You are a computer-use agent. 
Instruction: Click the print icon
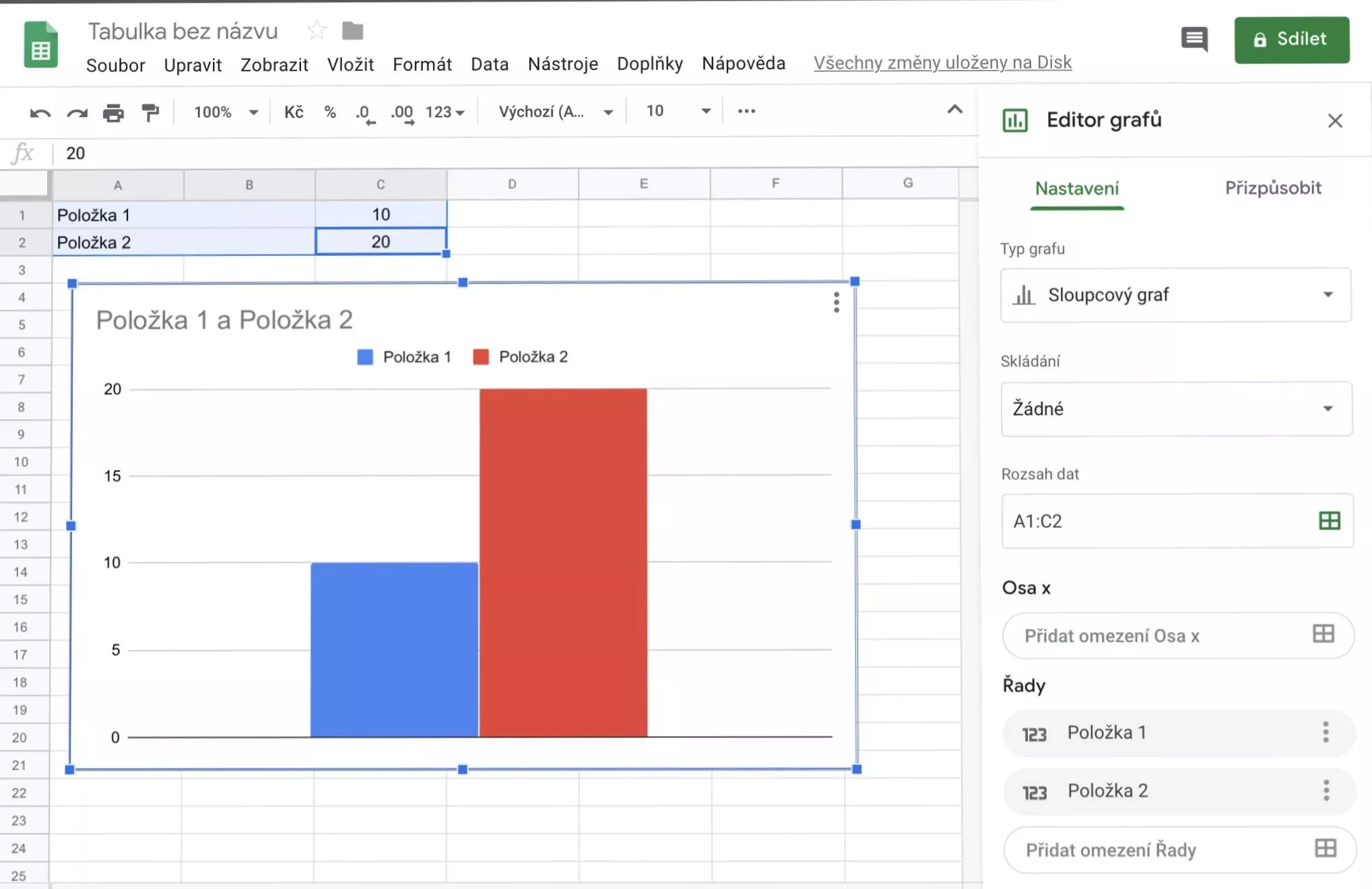(113, 112)
